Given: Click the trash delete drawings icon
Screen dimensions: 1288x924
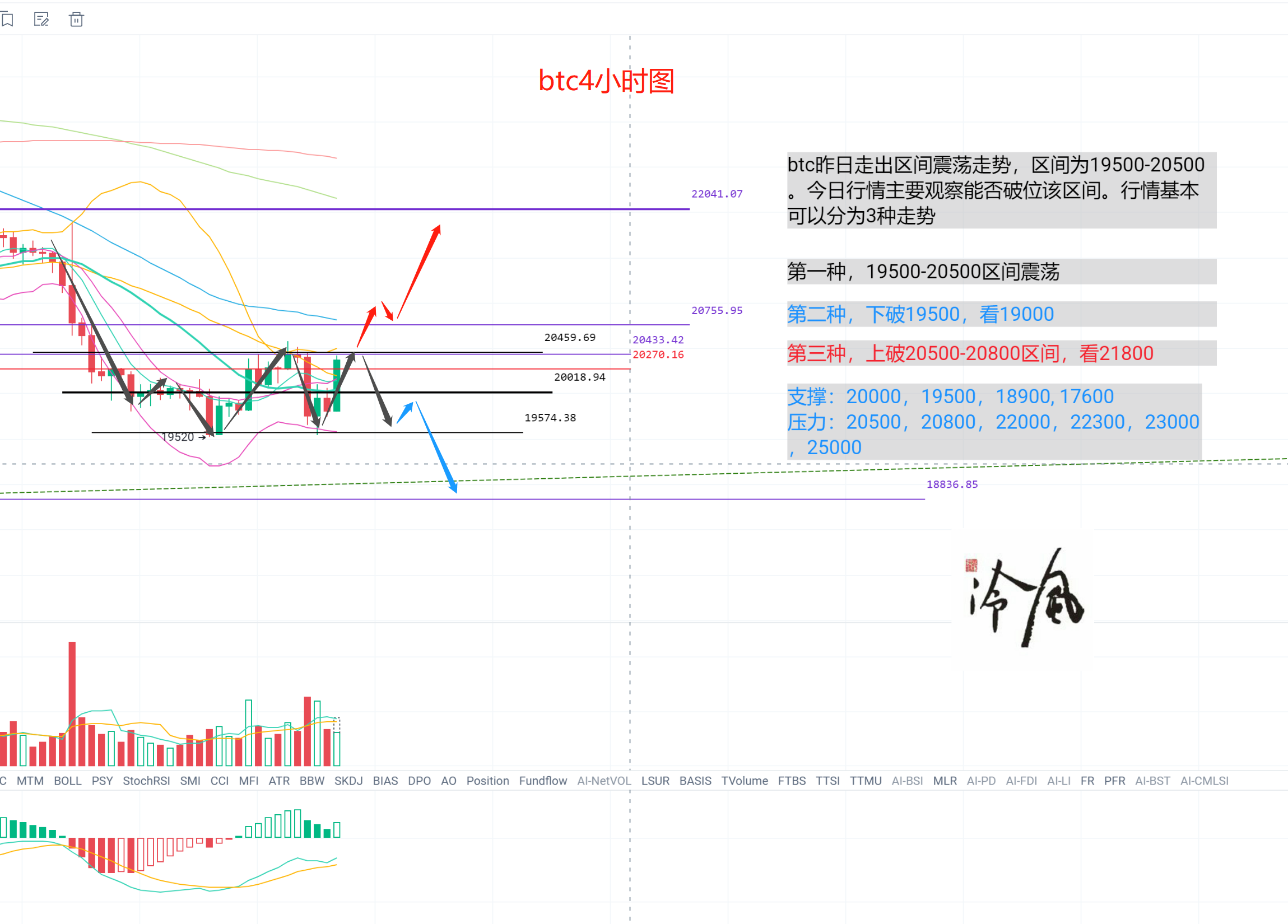Looking at the screenshot, I should tap(76, 20).
